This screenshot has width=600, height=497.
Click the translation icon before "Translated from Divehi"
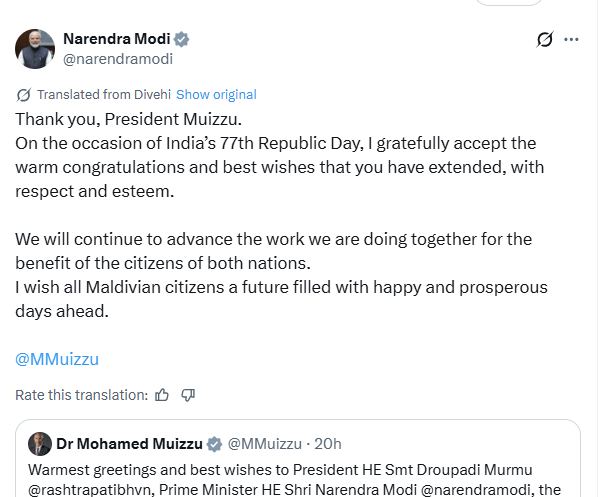point(24,95)
